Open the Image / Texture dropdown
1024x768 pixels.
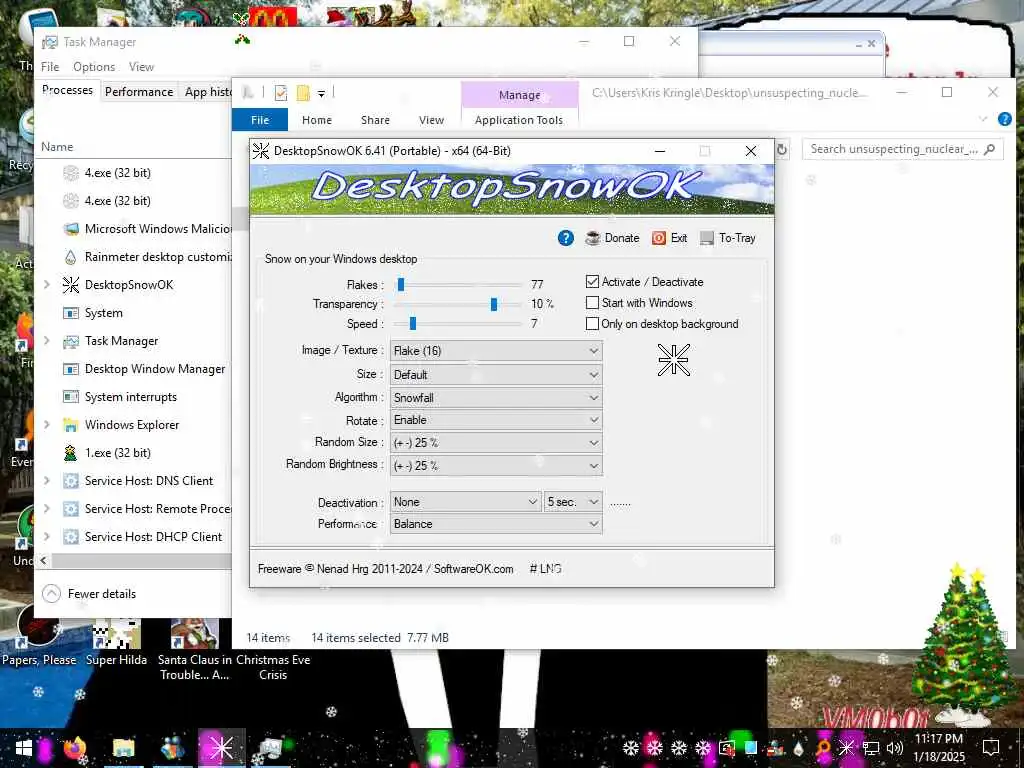pos(496,351)
